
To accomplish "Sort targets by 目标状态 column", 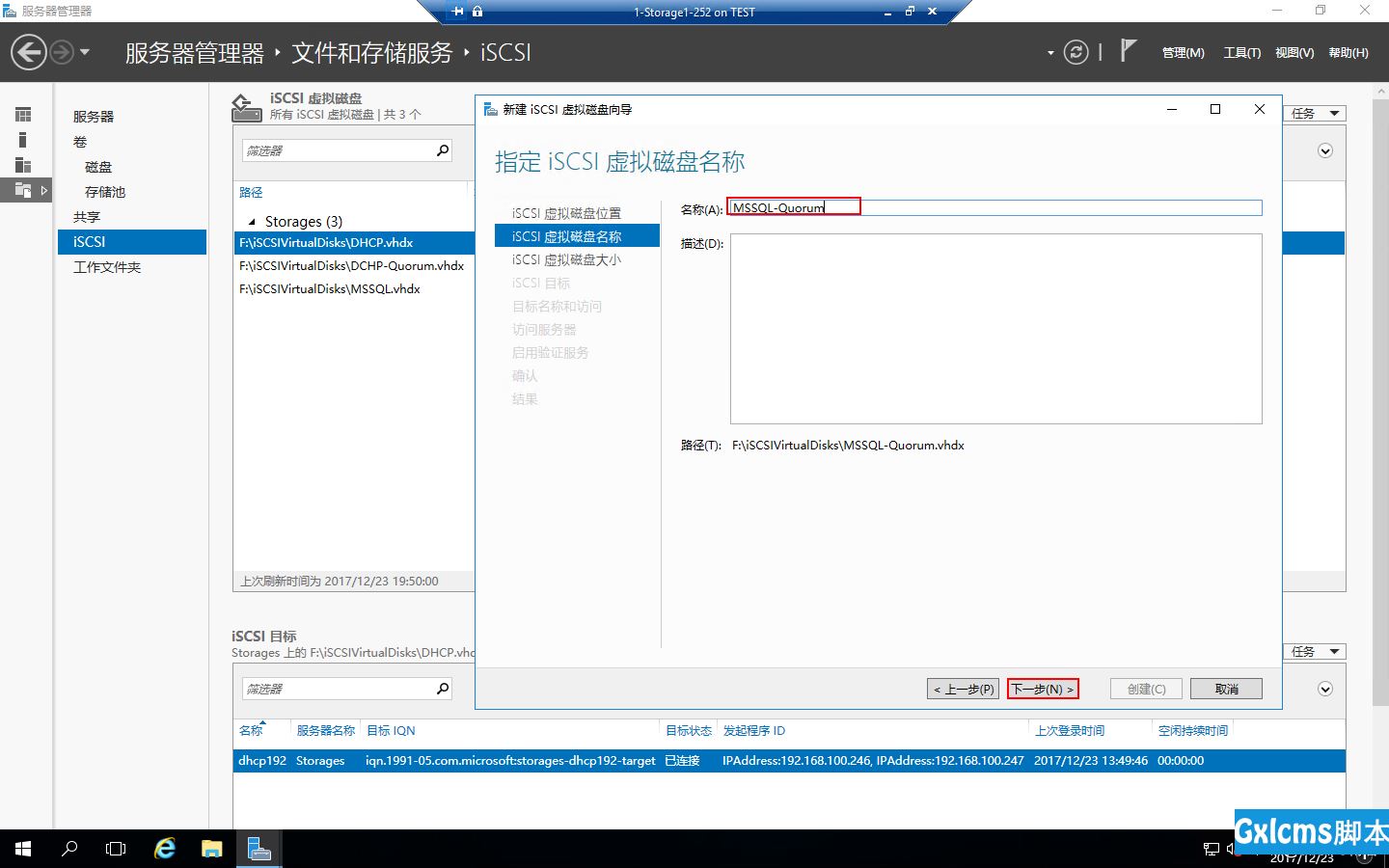I will [689, 731].
